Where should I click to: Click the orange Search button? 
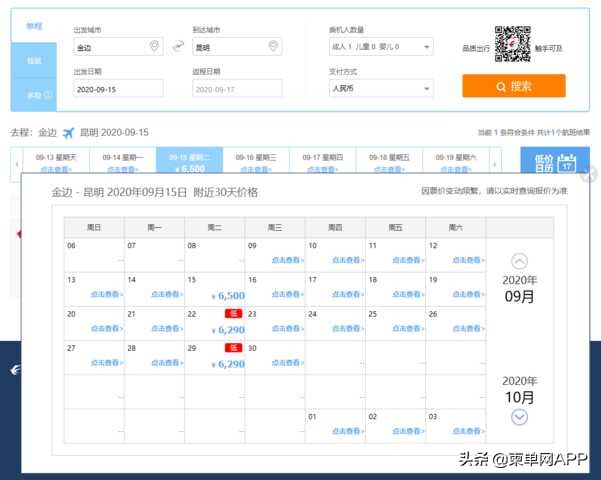point(514,86)
